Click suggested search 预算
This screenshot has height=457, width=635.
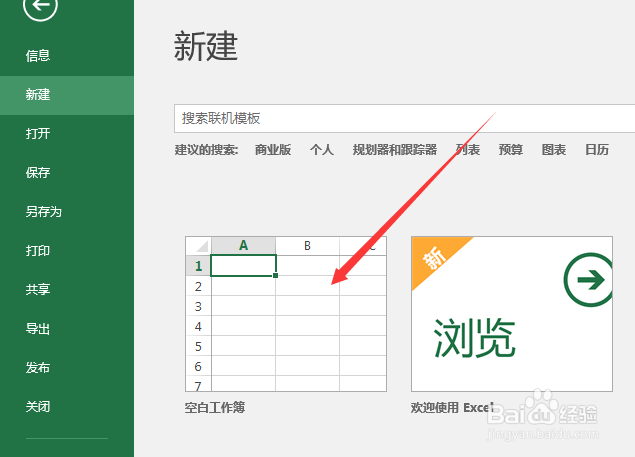pos(511,150)
